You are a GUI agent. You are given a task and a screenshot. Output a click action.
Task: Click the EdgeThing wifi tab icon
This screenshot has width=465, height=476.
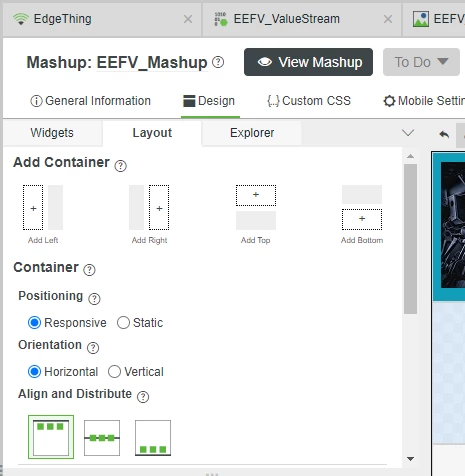click(21, 19)
